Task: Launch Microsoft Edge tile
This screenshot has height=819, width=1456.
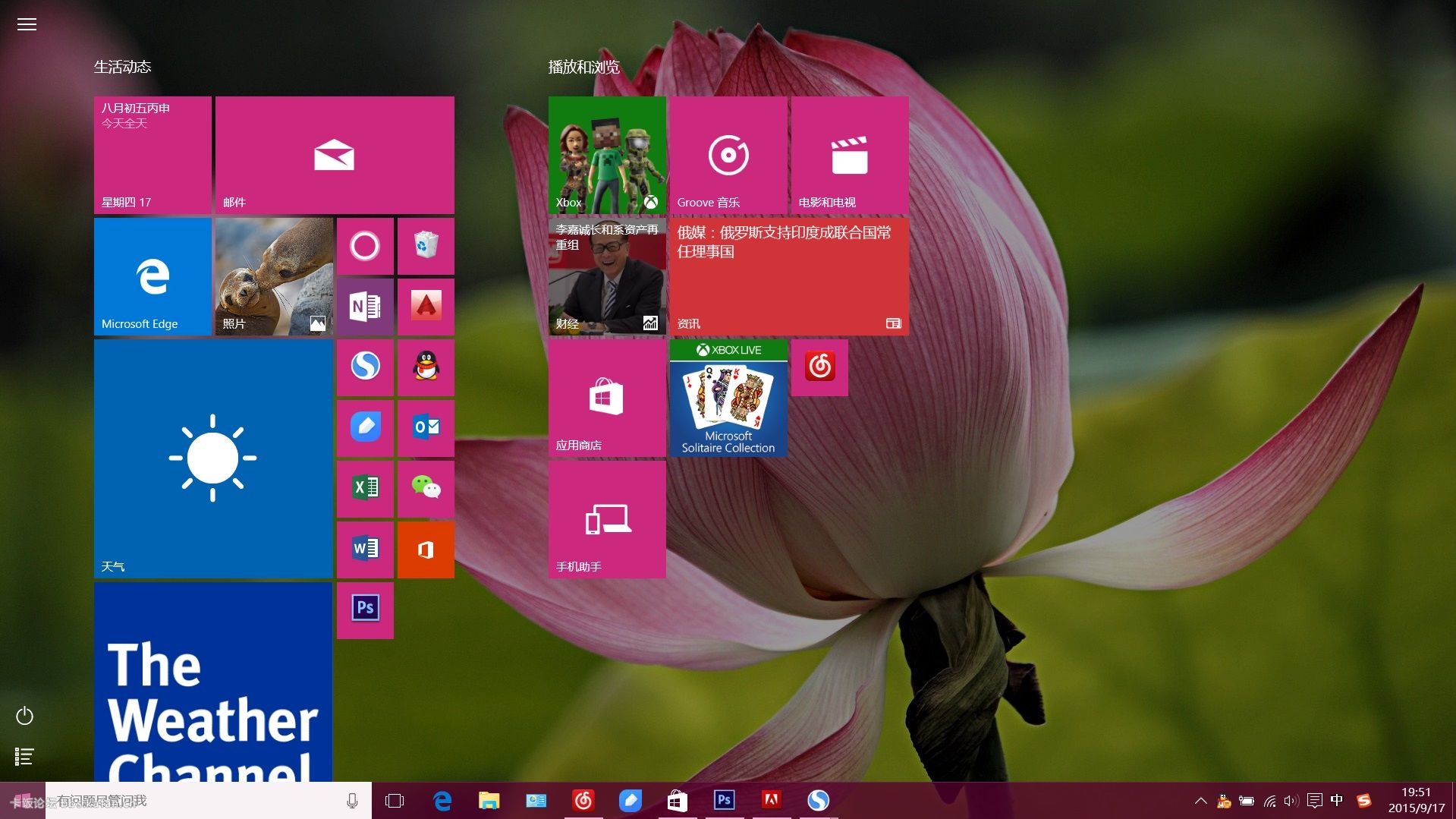Action: pyautogui.click(x=153, y=276)
